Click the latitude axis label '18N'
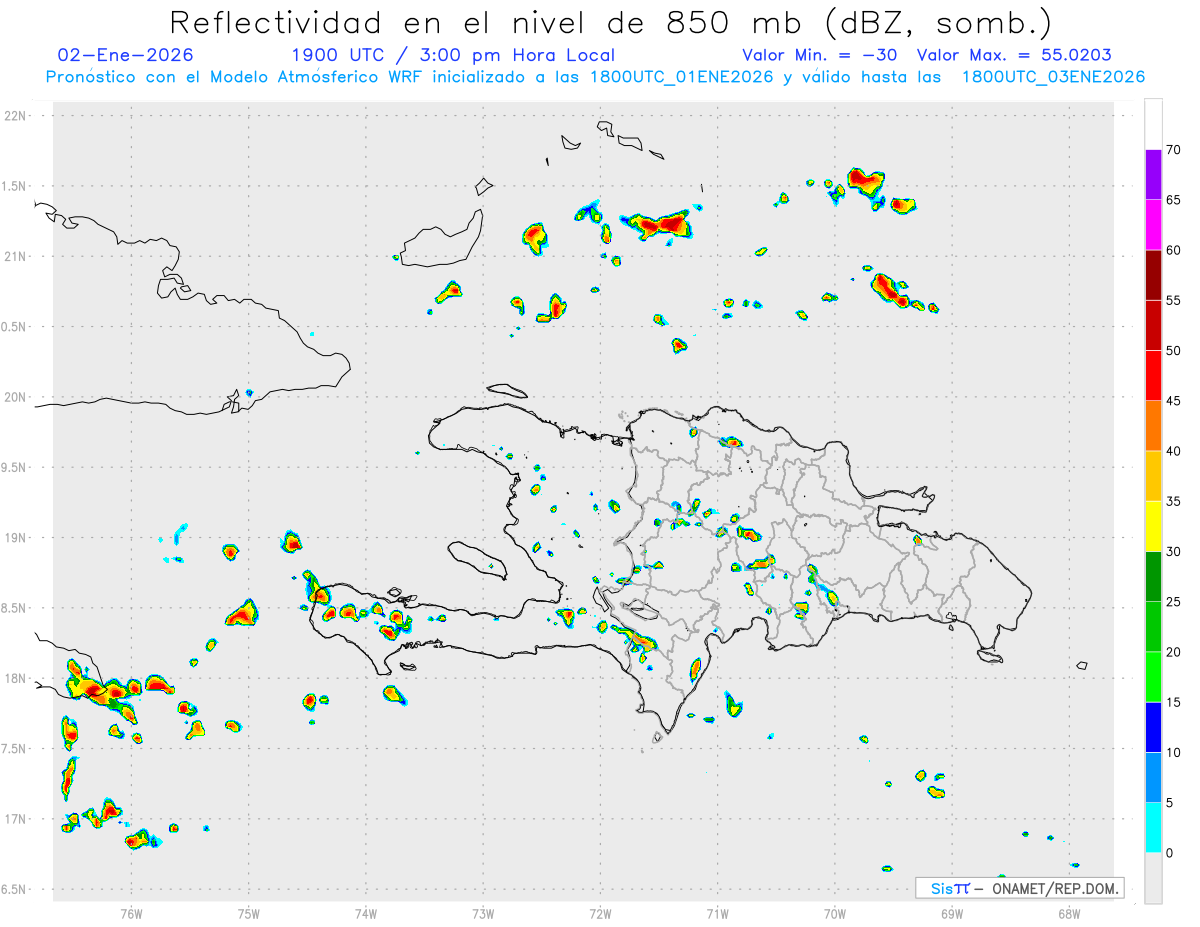The width and height of the screenshot is (1200, 927). pyautogui.click(x=16, y=678)
